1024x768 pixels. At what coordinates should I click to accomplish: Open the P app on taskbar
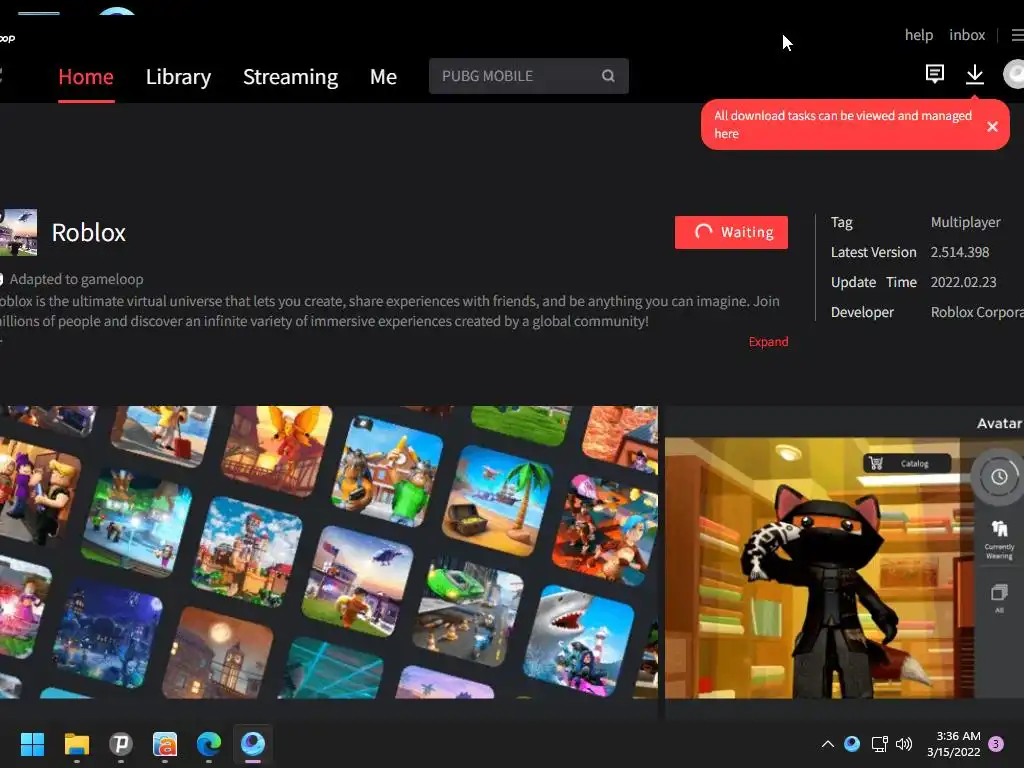[121, 743]
